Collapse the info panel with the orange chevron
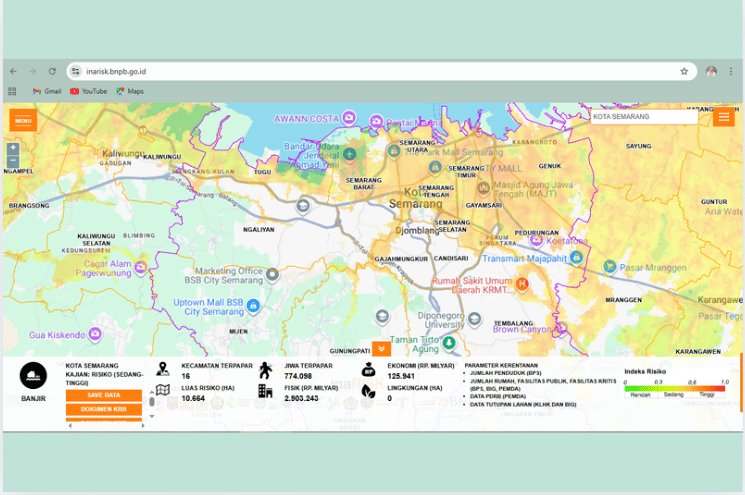This screenshot has width=745, height=495. (x=380, y=348)
